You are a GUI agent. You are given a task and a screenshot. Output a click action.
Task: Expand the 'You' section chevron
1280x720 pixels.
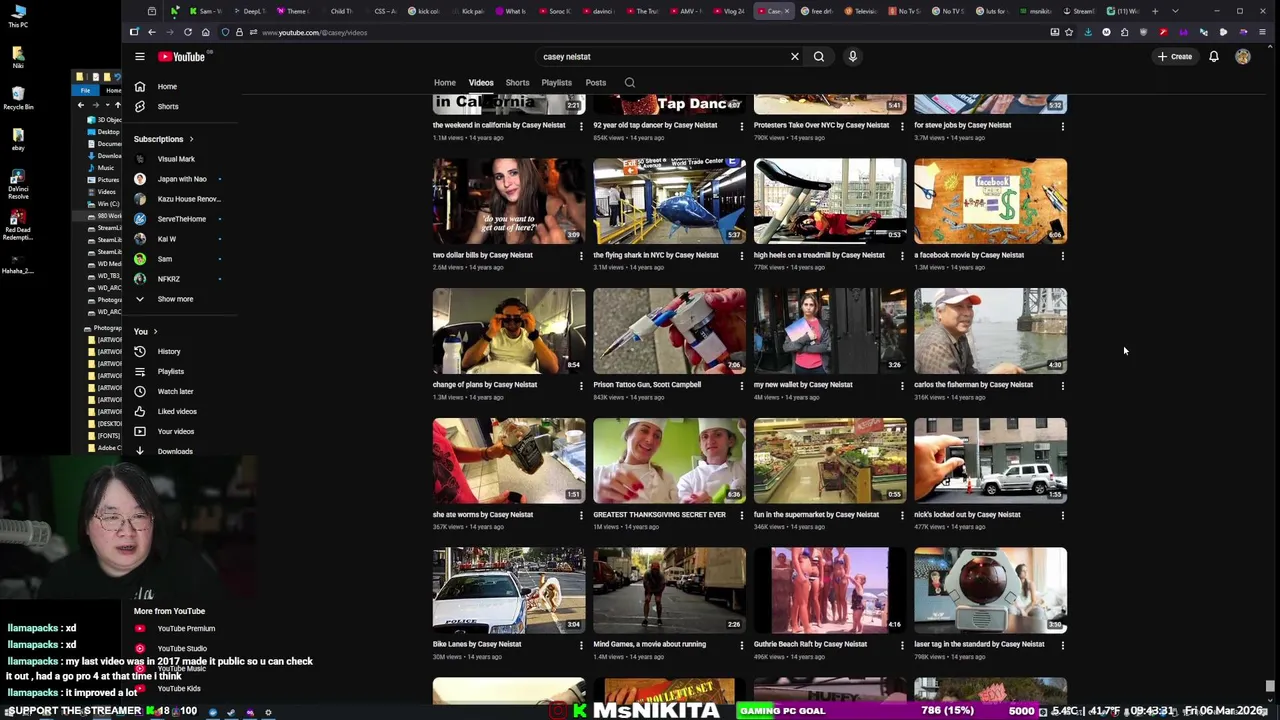point(155,332)
